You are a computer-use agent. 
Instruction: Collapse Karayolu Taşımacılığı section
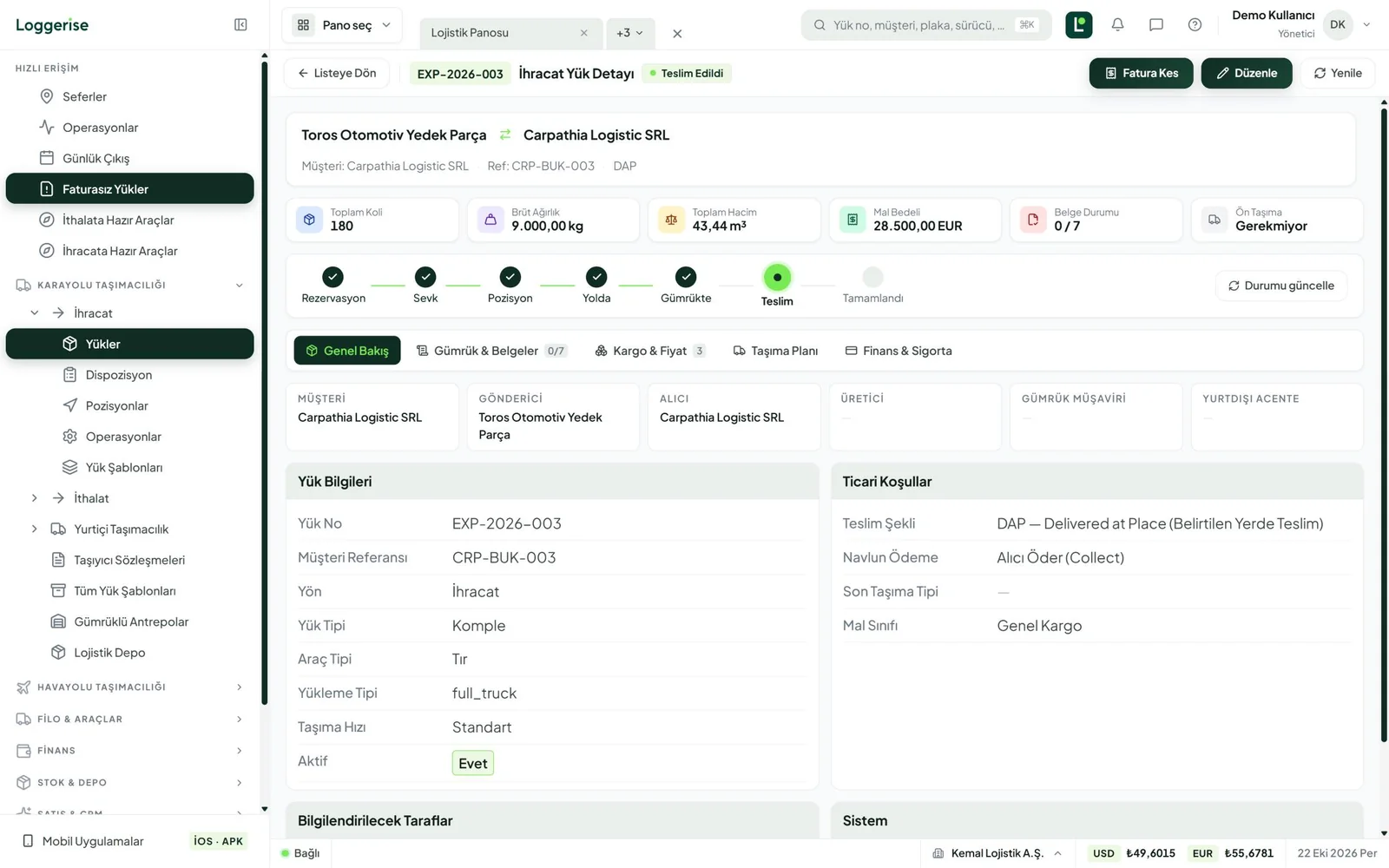pyautogui.click(x=240, y=285)
